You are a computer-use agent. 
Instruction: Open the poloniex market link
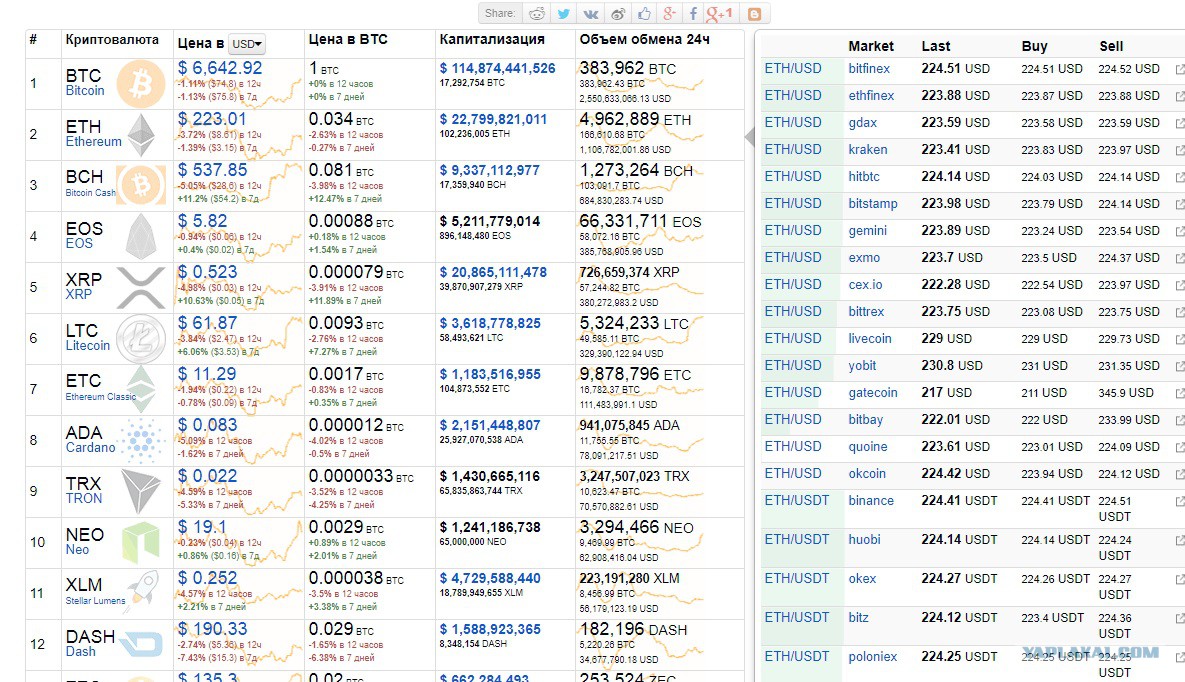click(873, 656)
